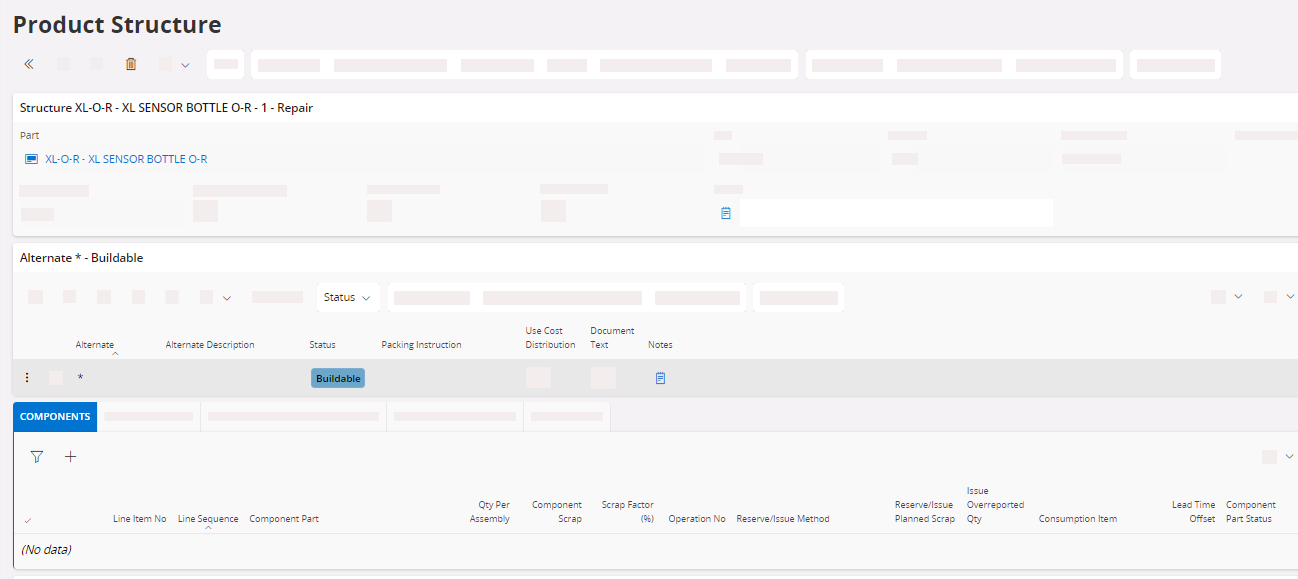Open the three-dot row menu for alternate *
The width and height of the screenshot is (1298, 579).
pos(27,378)
